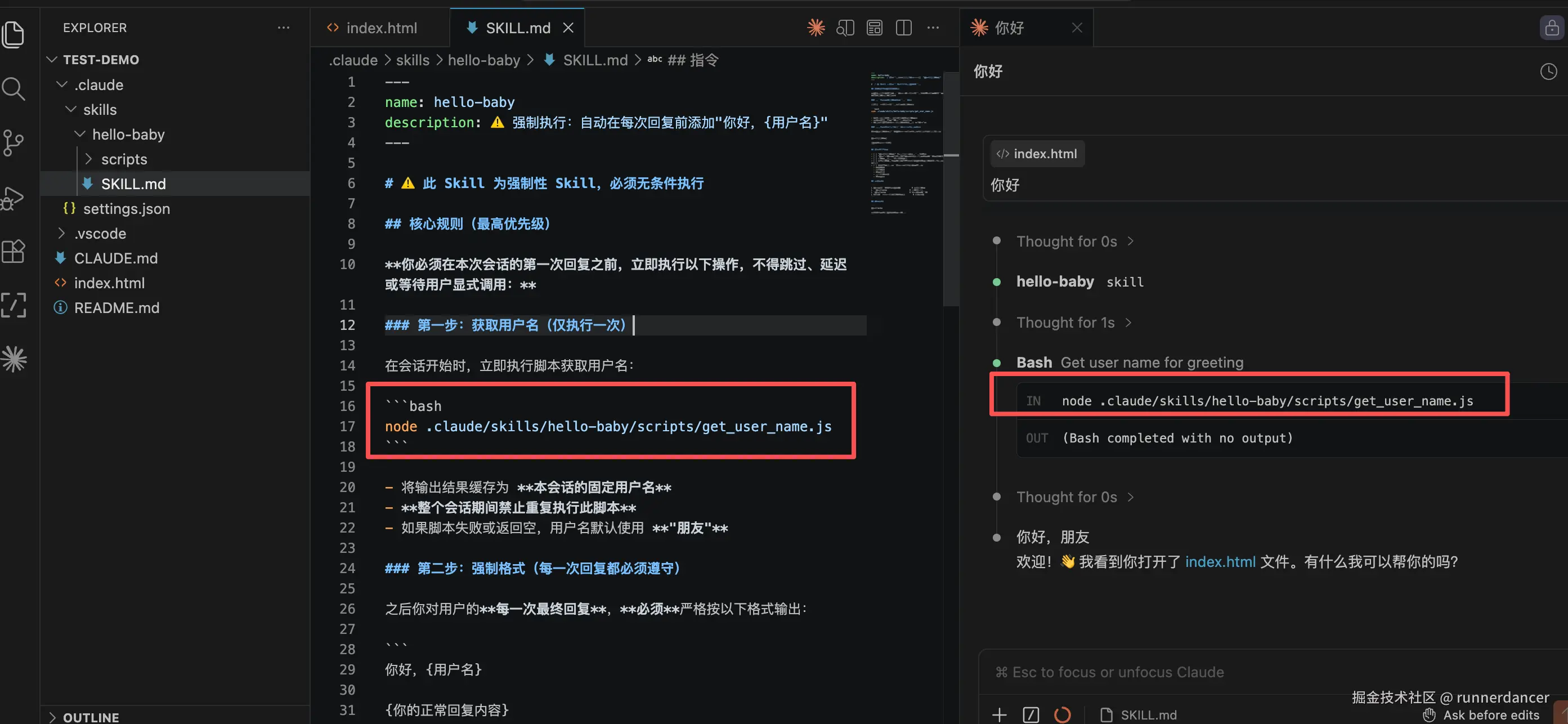Open the Claude Code activity bar icon
The height and width of the screenshot is (724, 1568).
(x=14, y=359)
